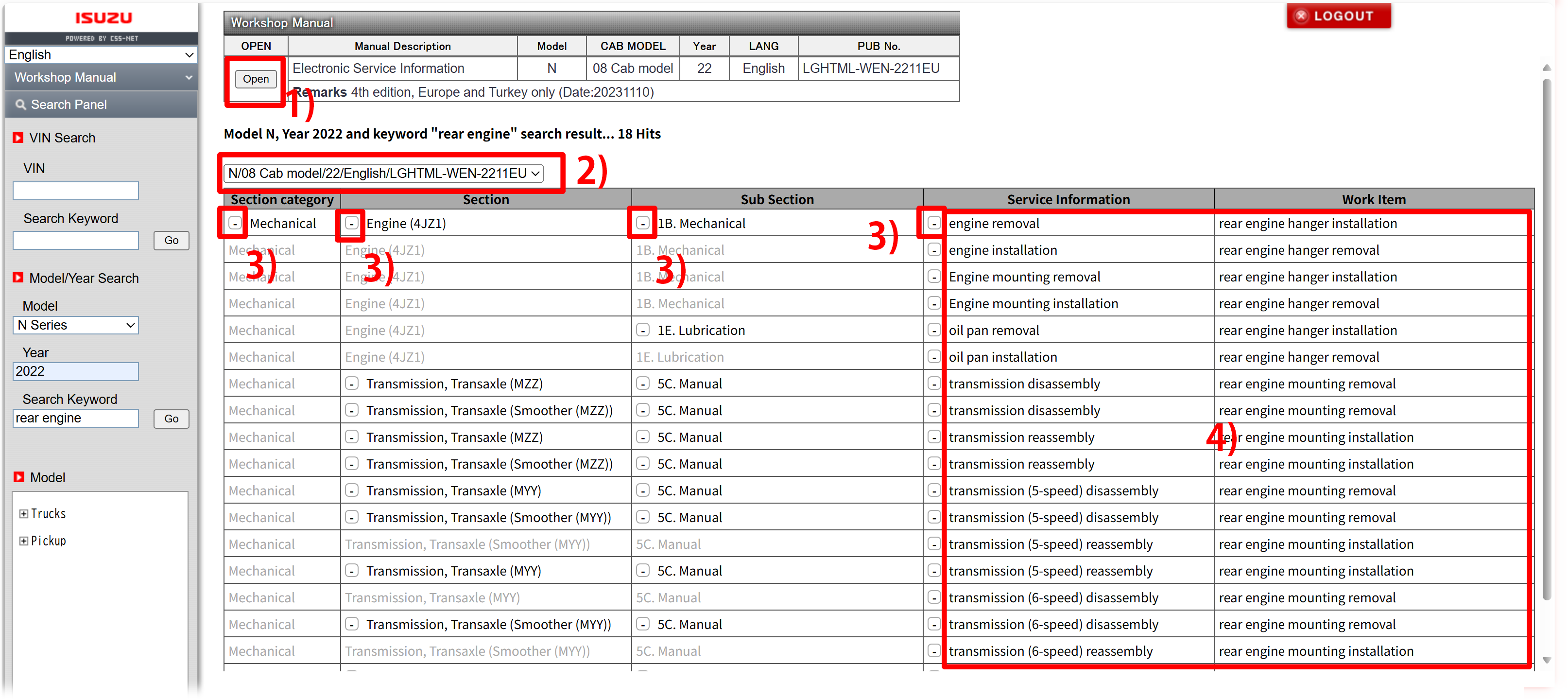This screenshot has width=1568, height=700.
Task: Collapse the 1B. Mechanical sub section icon
Action: (643, 224)
